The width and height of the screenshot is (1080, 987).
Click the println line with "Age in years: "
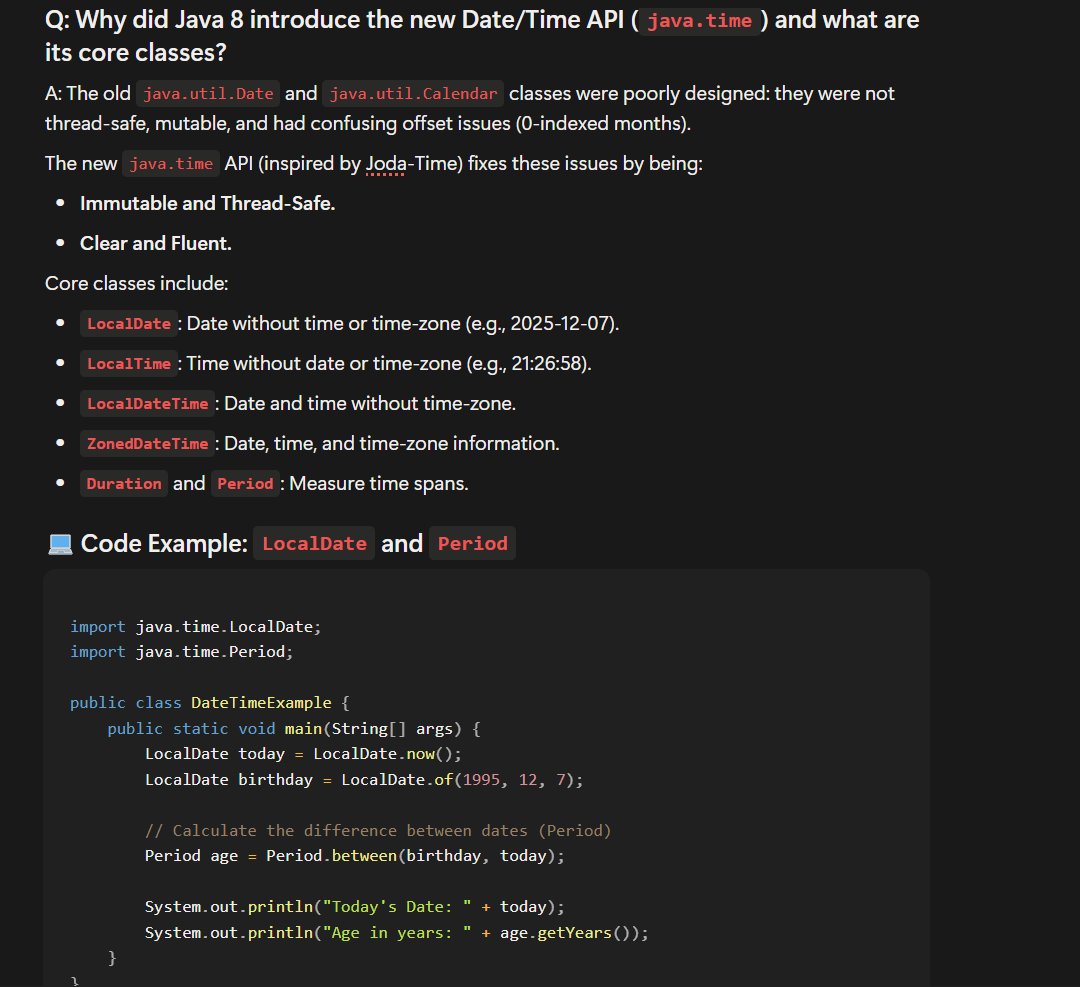397,933
